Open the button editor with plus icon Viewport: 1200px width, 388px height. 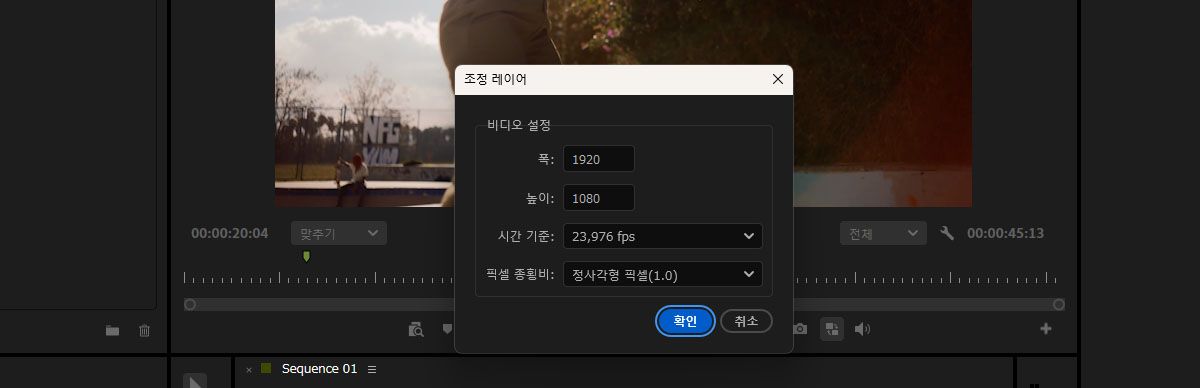1046,328
